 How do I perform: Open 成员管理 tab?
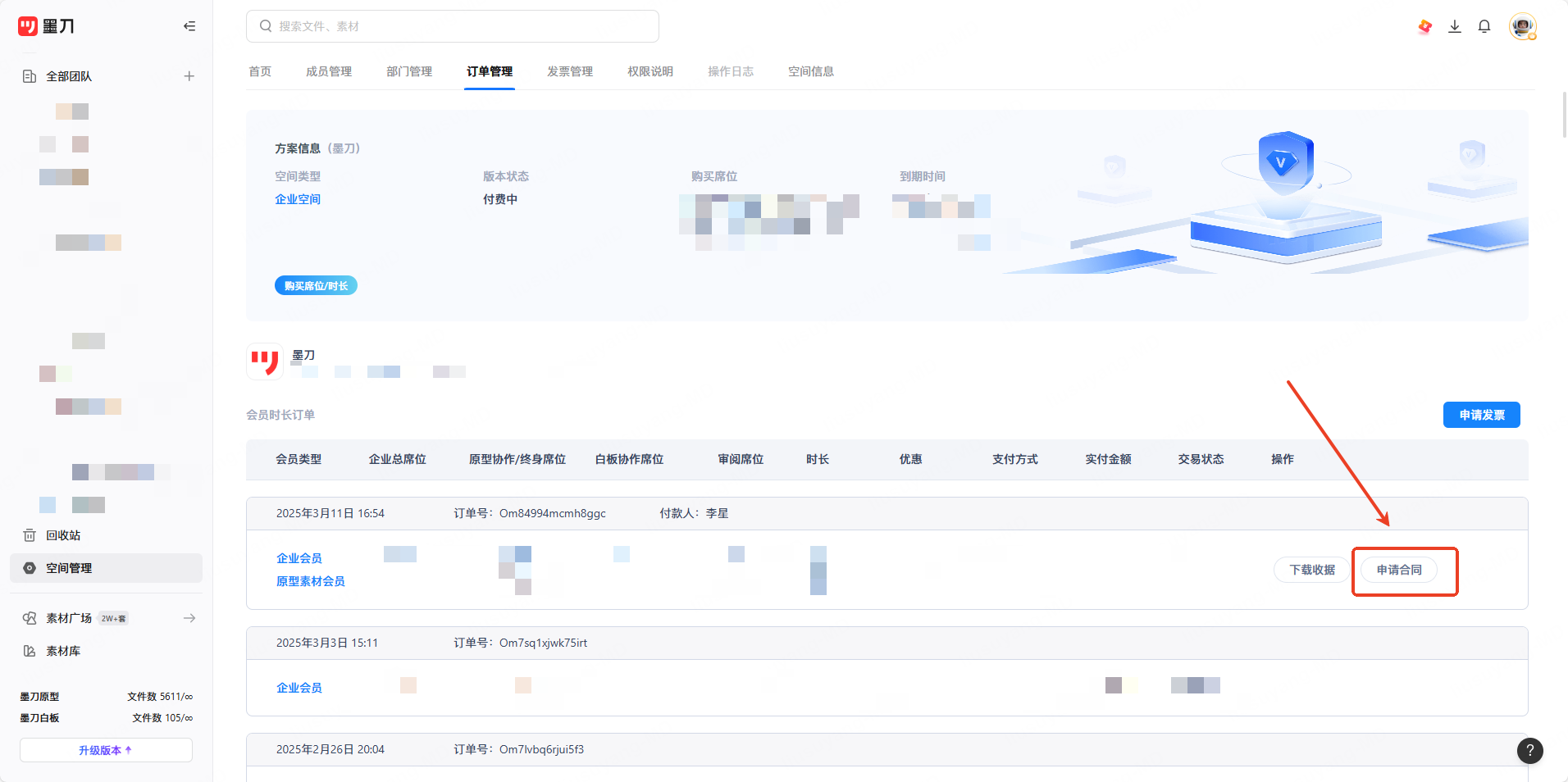click(x=329, y=71)
